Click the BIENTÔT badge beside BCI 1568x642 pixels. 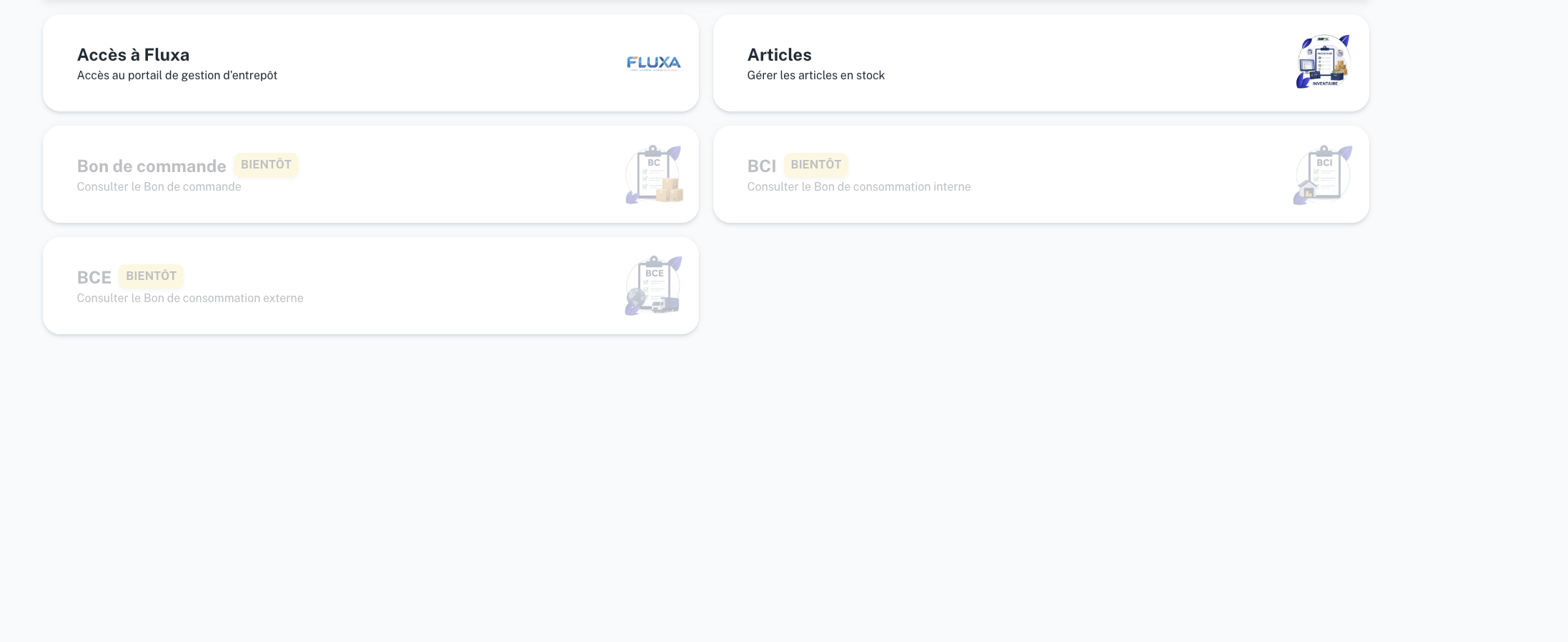[x=816, y=164]
